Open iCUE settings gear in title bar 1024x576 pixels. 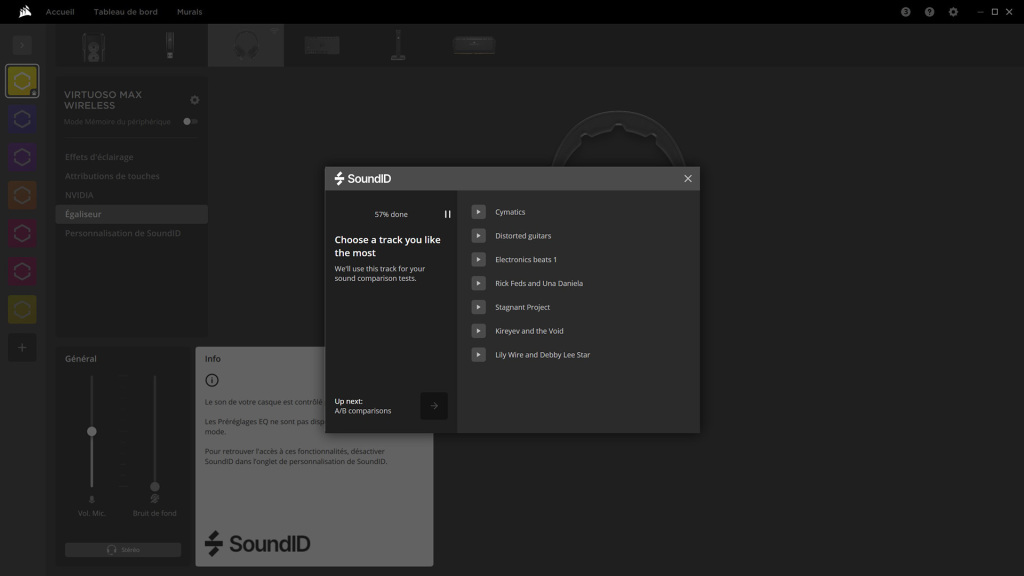[953, 12]
